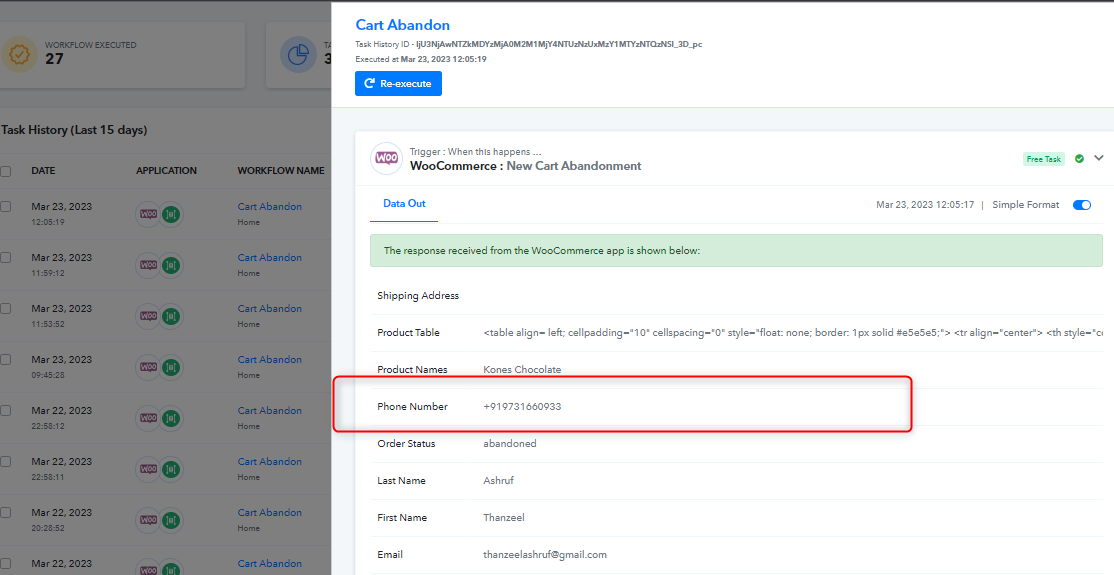This screenshot has width=1114, height=575.
Task: Tick checkbox for Mar 23 11:59:12 row
Action: 6,258
